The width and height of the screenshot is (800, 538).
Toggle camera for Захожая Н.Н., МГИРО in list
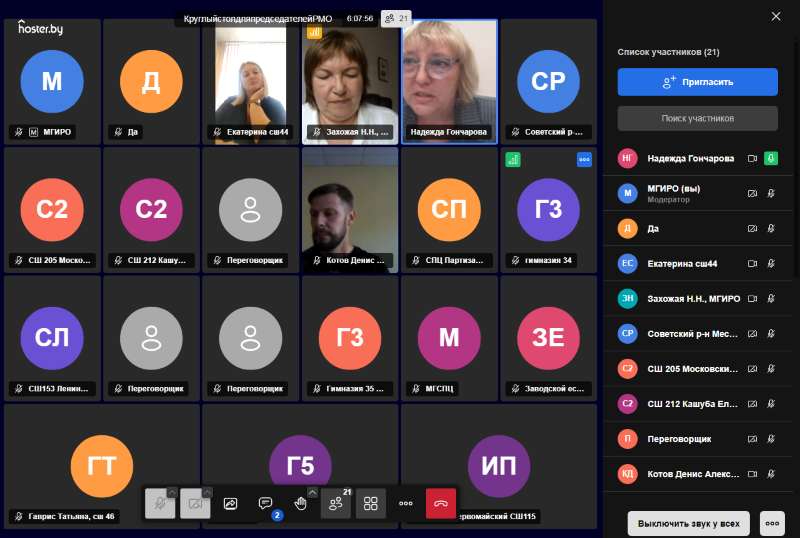[752, 299]
